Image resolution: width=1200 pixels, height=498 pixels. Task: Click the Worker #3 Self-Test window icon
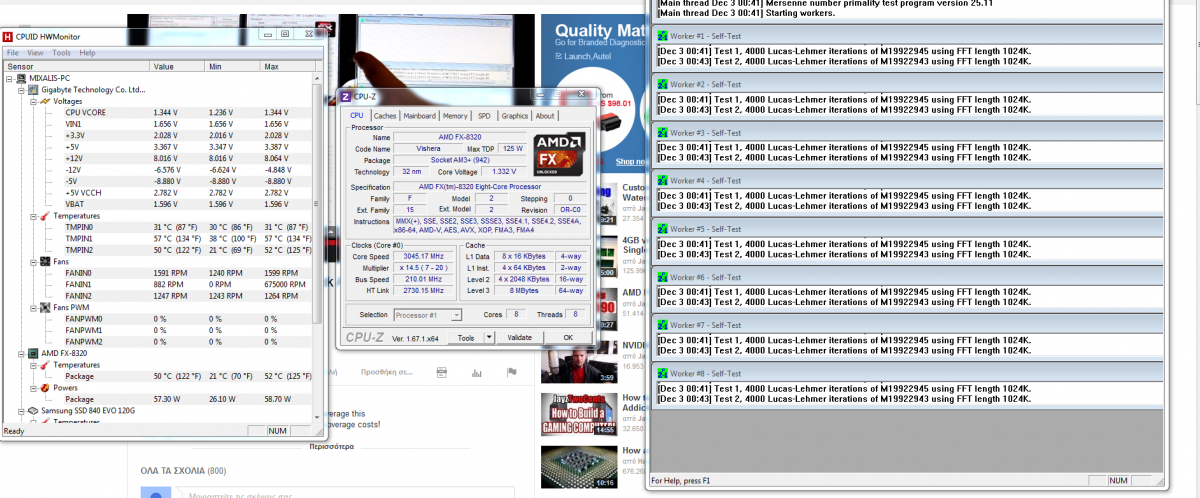click(x=661, y=132)
